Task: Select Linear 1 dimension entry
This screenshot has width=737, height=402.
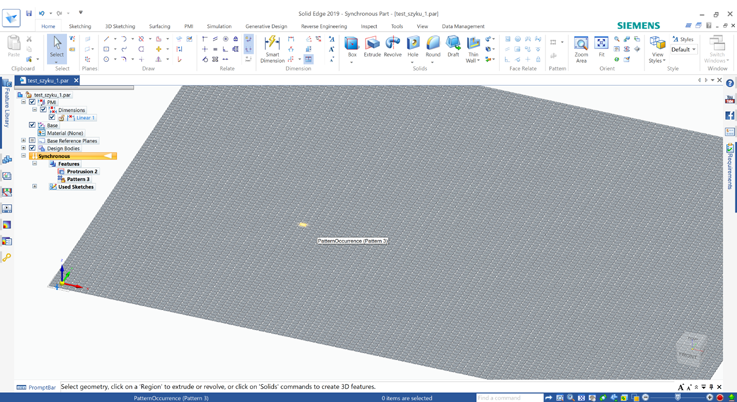Action: [85, 118]
